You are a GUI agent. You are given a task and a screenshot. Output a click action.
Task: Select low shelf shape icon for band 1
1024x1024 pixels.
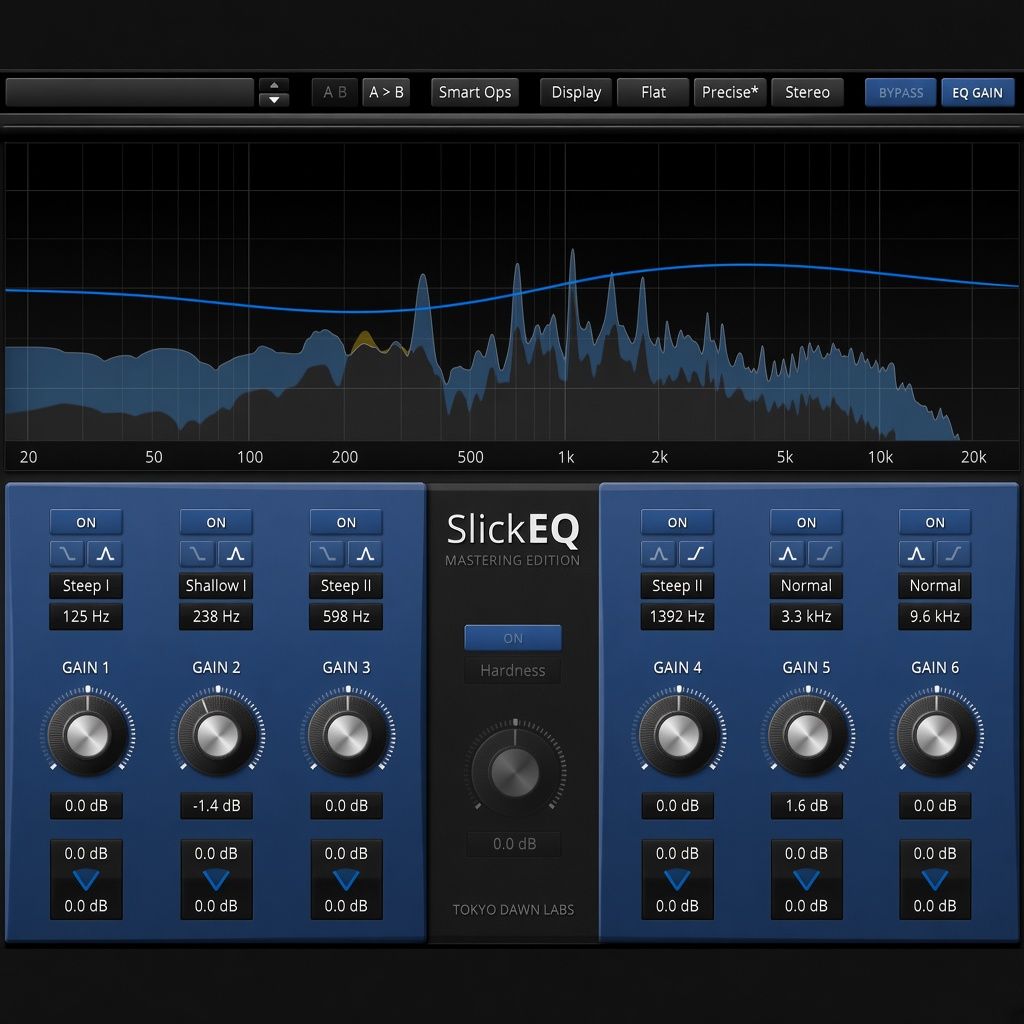click(x=67, y=554)
